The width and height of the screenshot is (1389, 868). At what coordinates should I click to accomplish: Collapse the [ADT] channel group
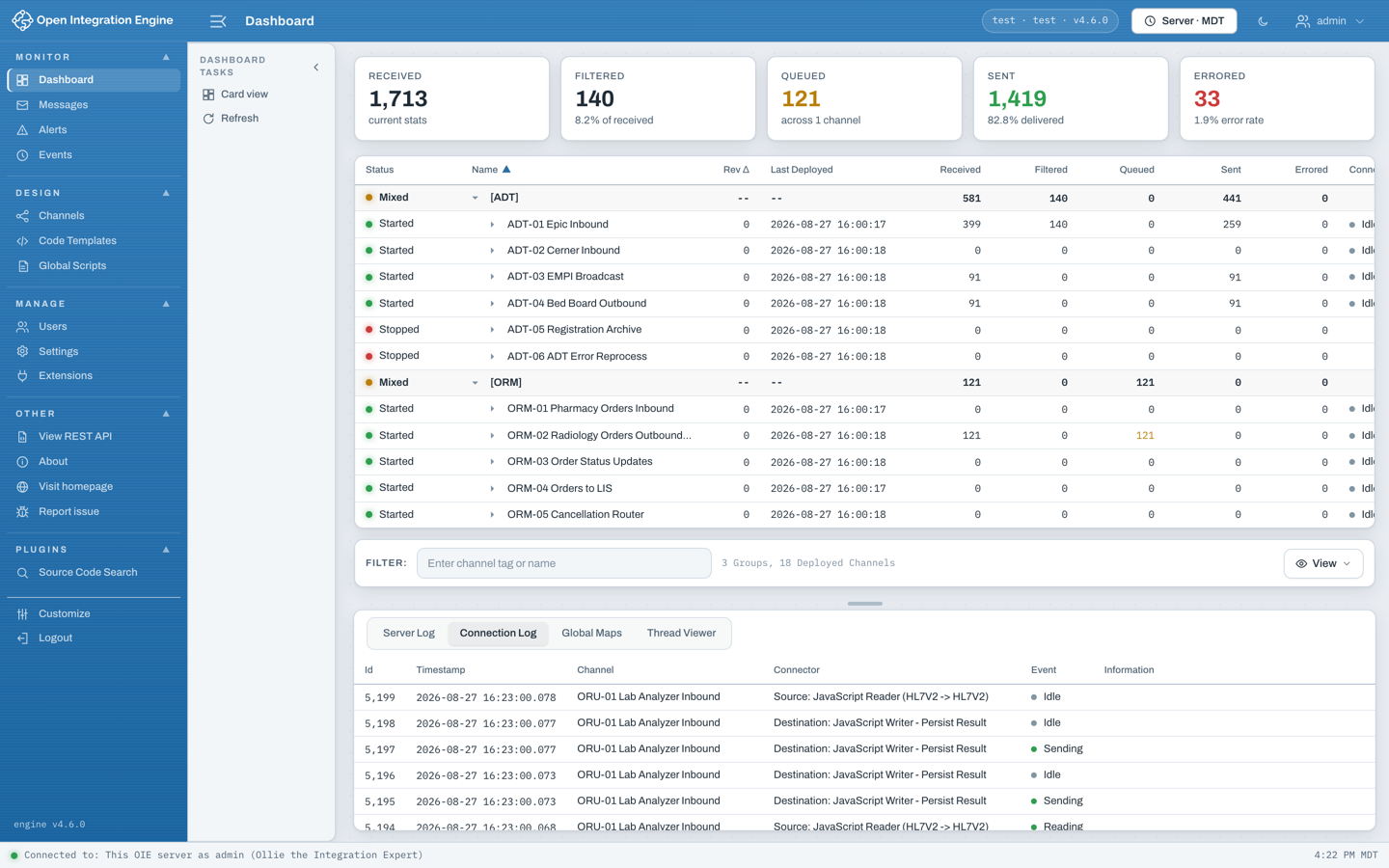click(x=475, y=198)
